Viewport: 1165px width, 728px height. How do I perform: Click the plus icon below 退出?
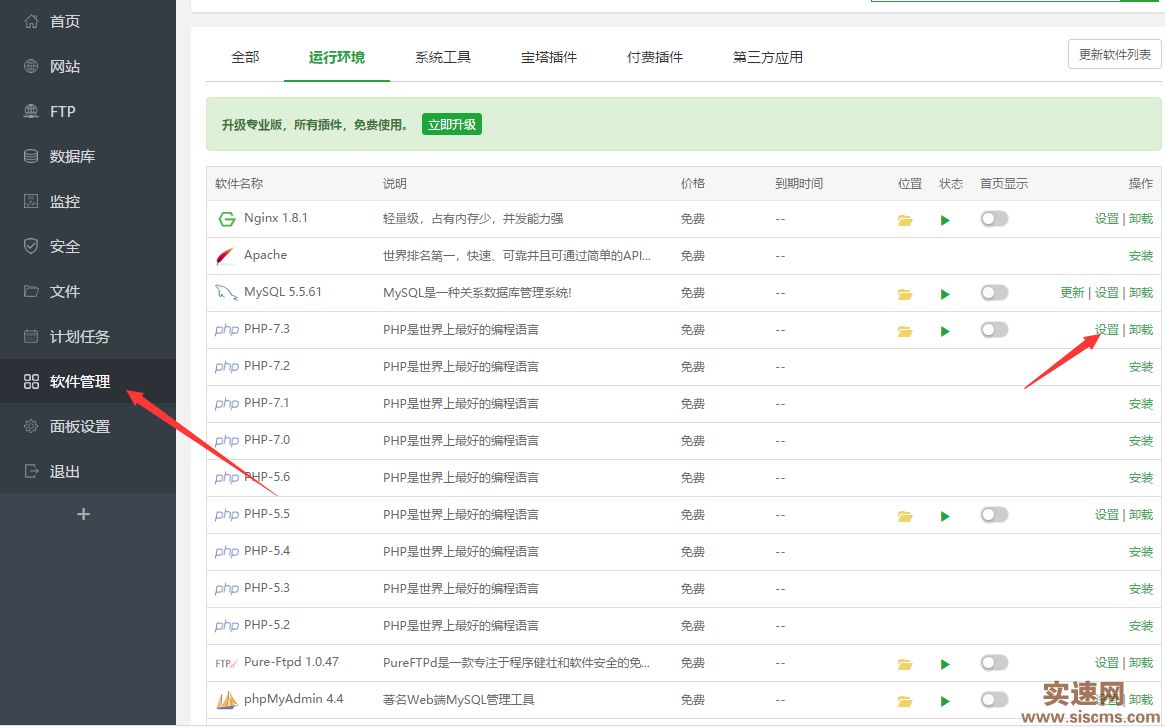pyautogui.click(x=83, y=514)
